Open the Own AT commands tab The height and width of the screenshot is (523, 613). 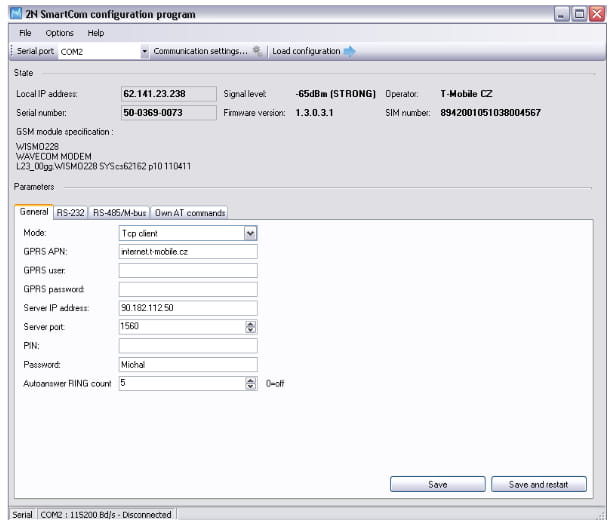pyautogui.click(x=190, y=213)
